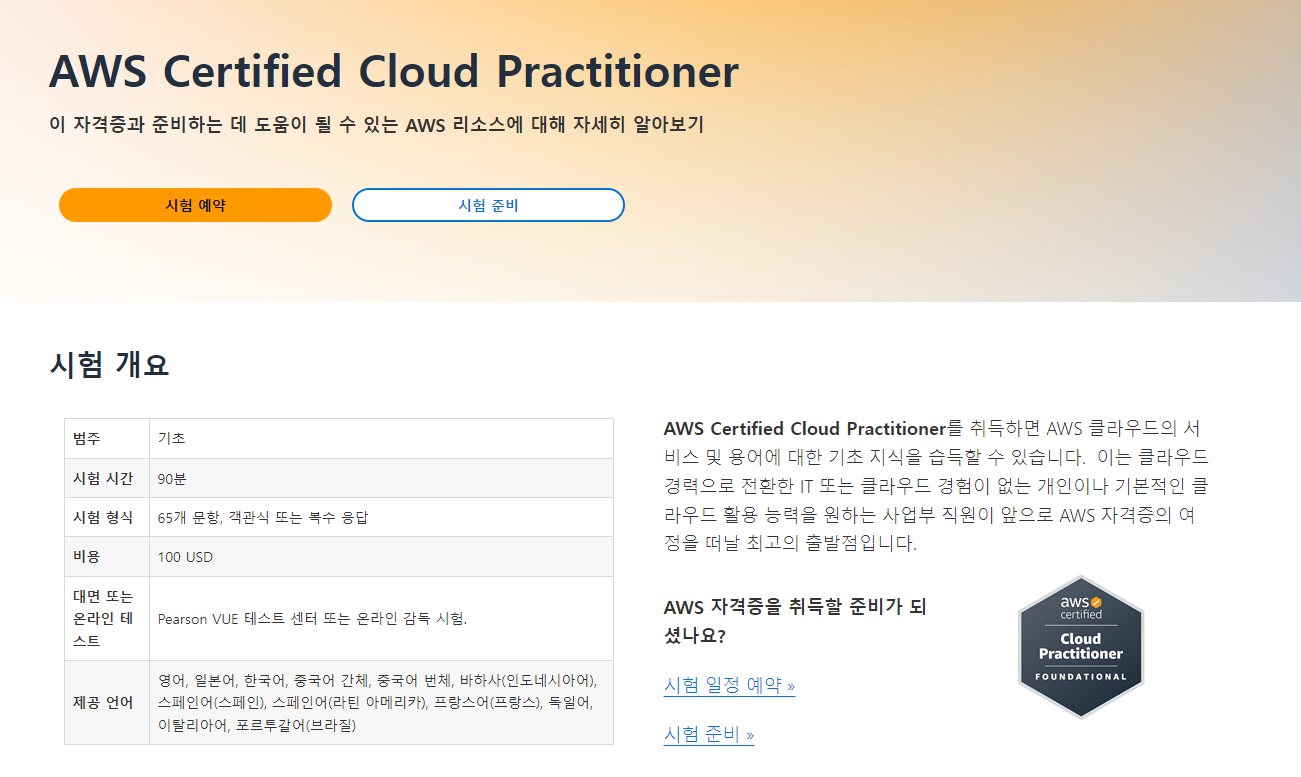
Task: Open the 시험 일정 예약 » link
Action: click(x=729, y=685)
